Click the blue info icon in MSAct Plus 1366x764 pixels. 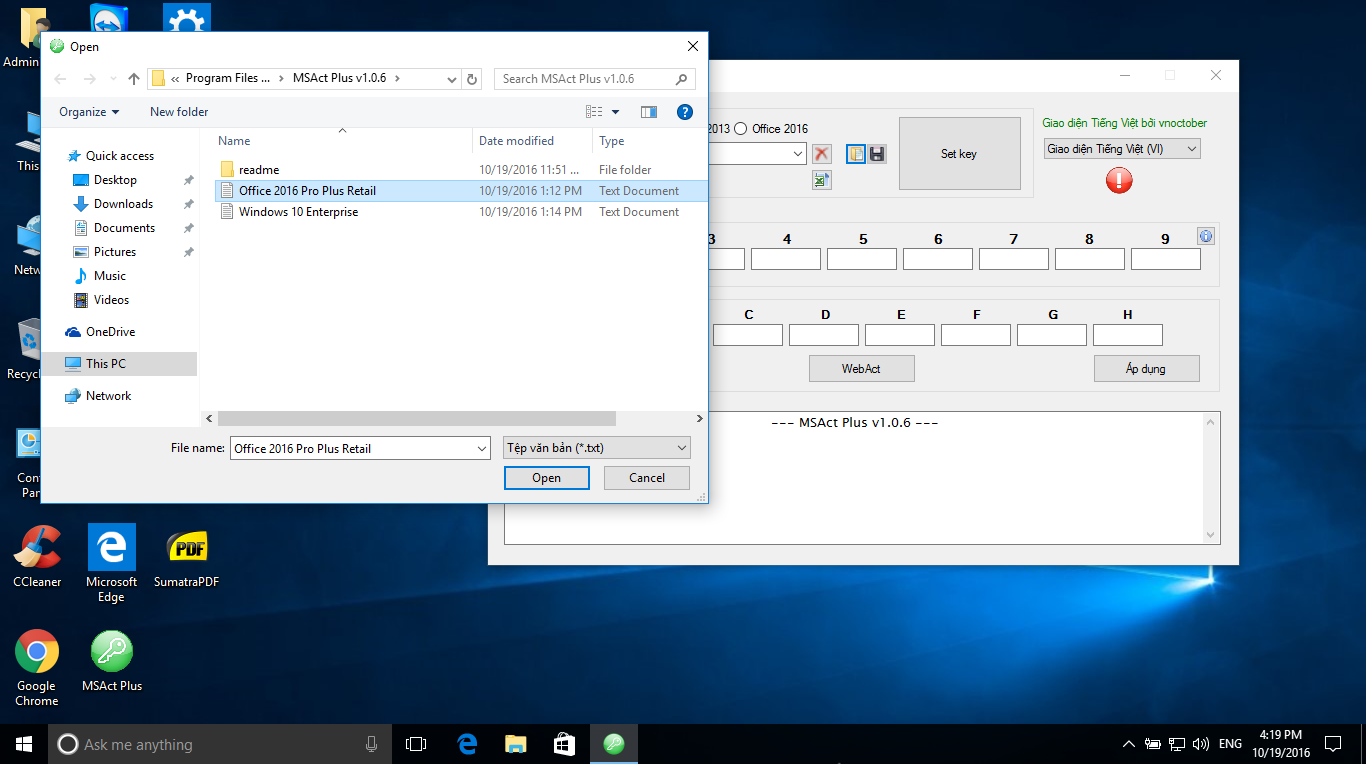pos(1206,236)
